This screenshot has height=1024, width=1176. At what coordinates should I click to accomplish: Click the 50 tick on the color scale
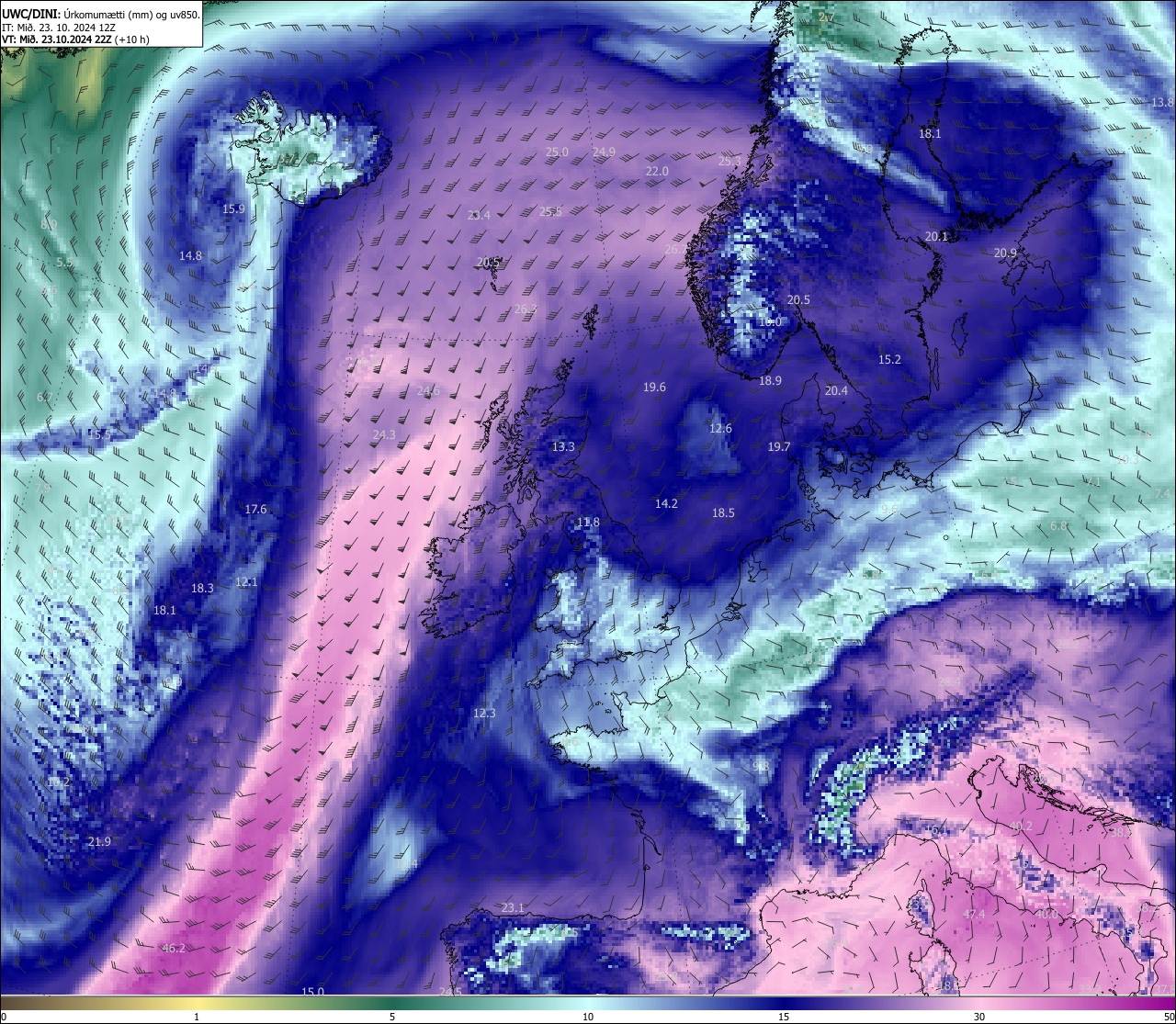pos(1169,1017)
